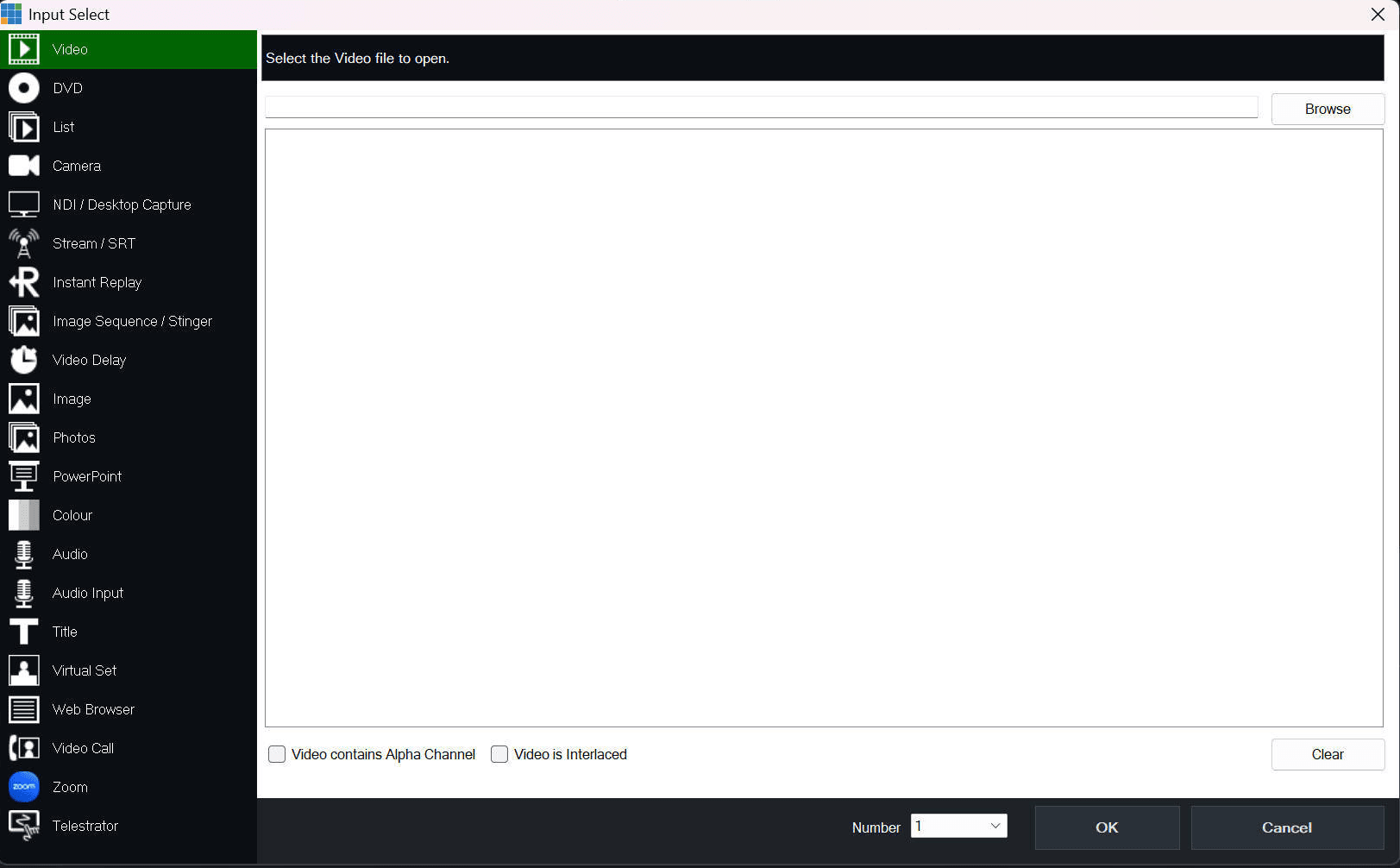Click the video file path field

761,107
